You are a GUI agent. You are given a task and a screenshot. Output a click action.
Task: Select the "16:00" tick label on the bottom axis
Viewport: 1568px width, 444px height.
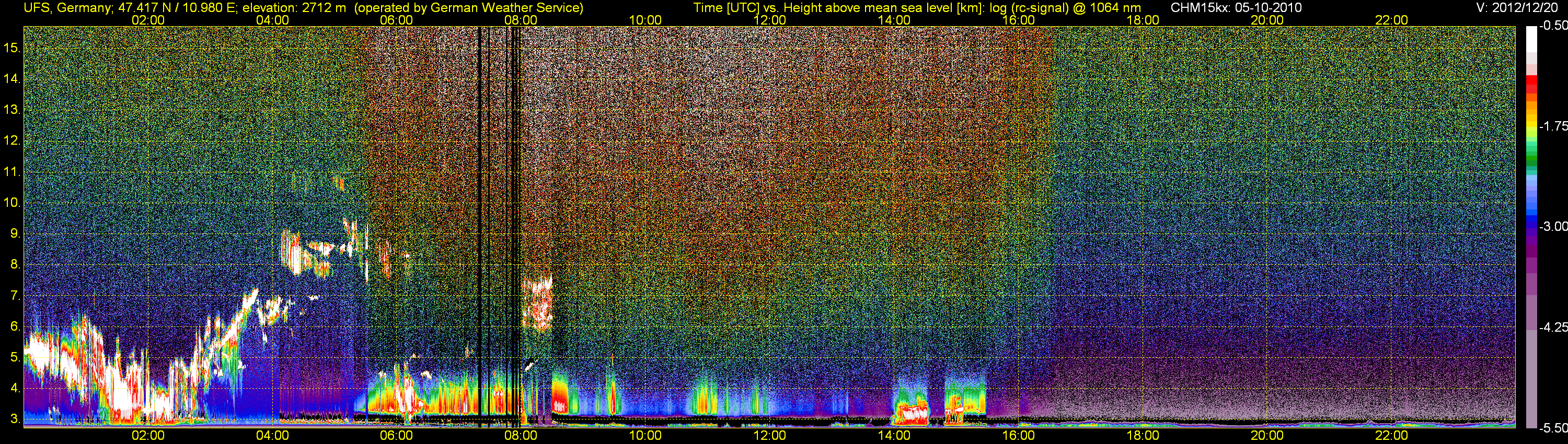point(1018,436)
